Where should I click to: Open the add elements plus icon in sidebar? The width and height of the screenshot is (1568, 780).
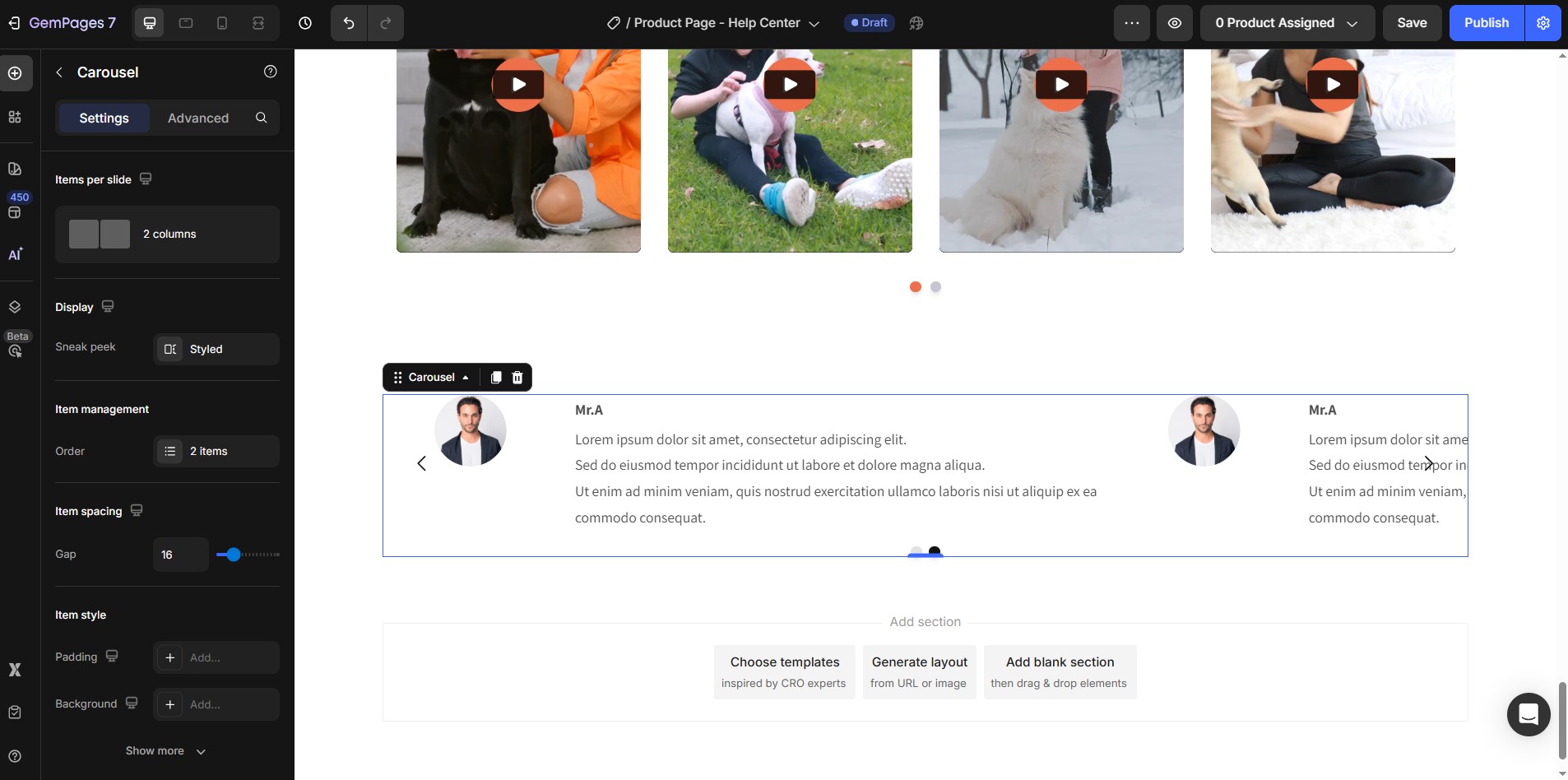[x=15, y=73]
